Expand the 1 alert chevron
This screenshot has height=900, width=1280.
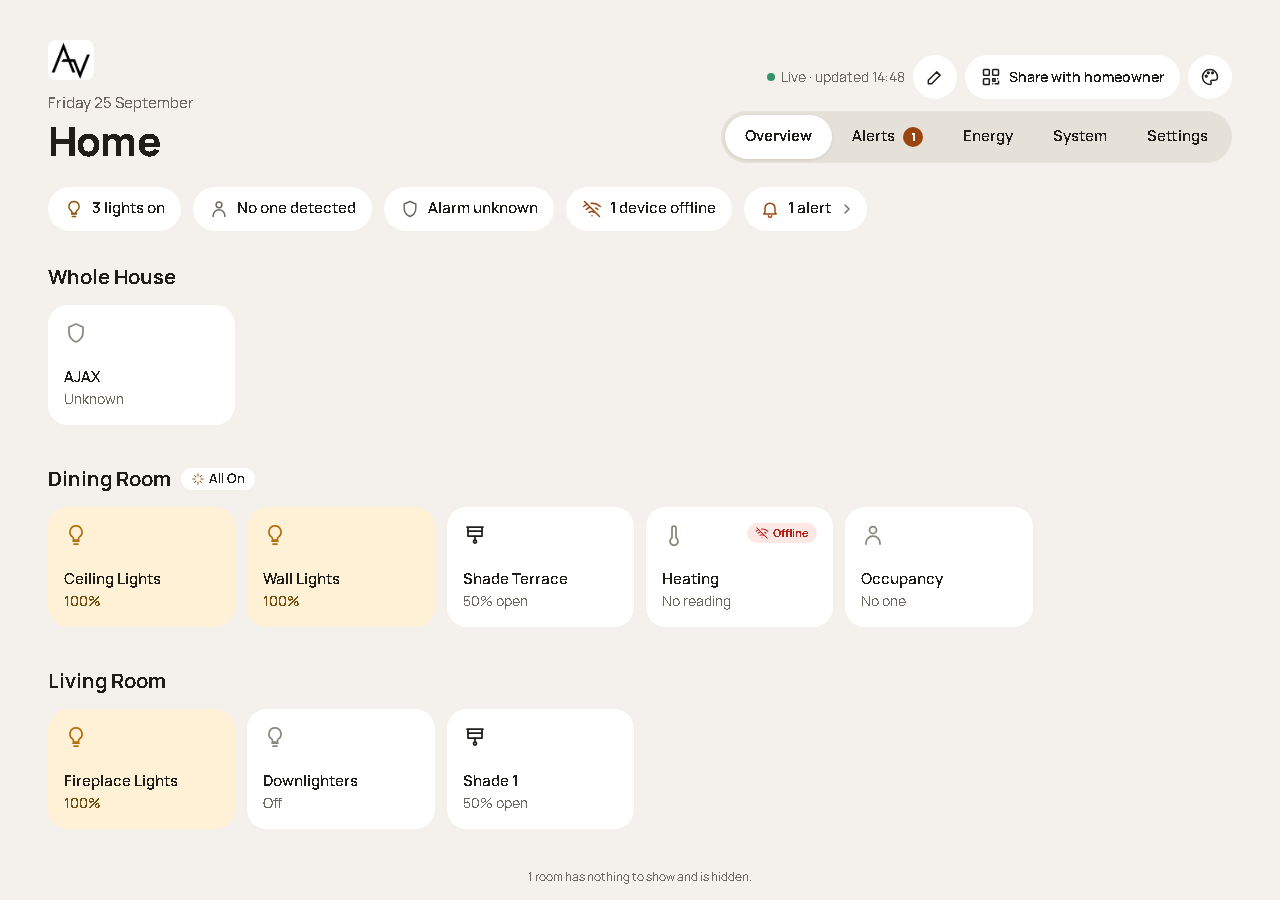pos(847,209)
